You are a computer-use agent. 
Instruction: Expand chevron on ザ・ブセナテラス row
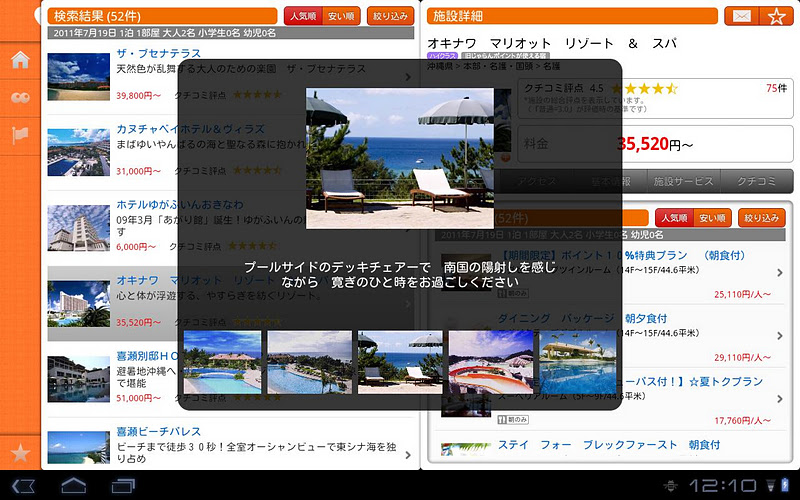point(408,77)
